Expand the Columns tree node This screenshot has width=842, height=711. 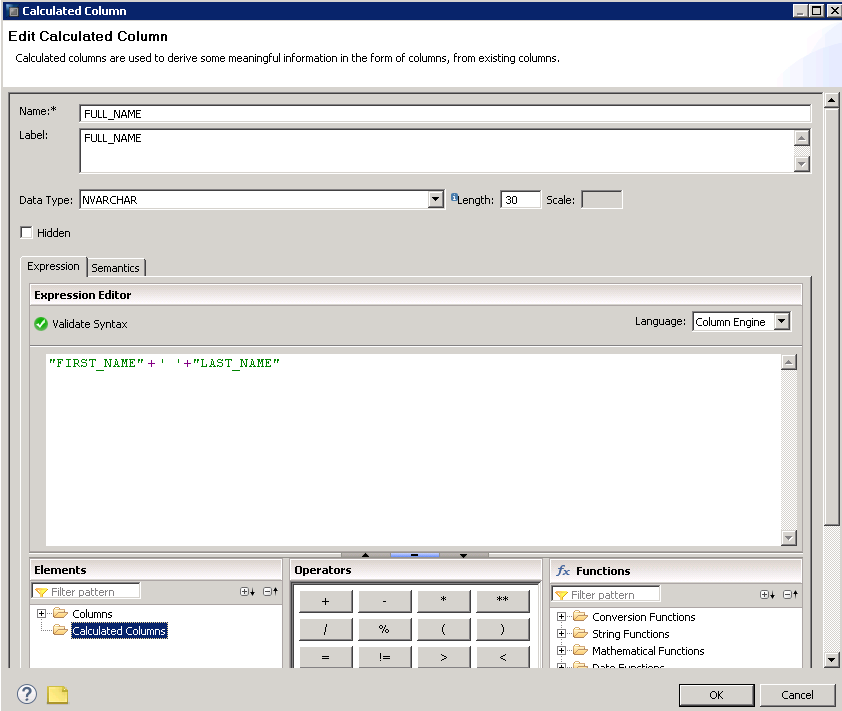click(41, 613)
